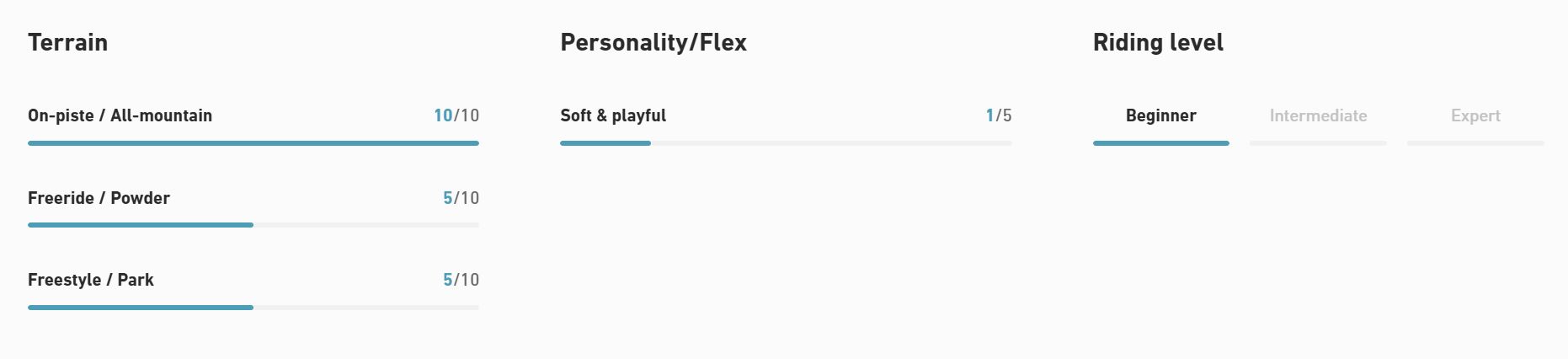This screenshot has height=359, width=1568.
Task: Click the bar under Expert
Action: pyautogui.click(x=1475, y=143)
